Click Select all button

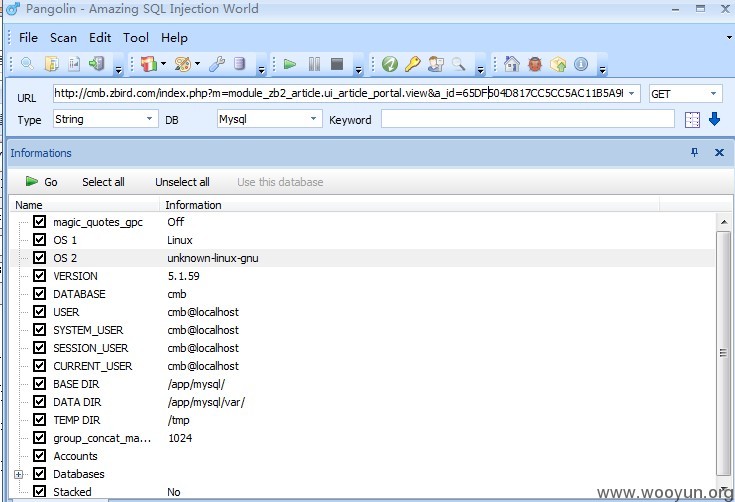click(103, 182)
